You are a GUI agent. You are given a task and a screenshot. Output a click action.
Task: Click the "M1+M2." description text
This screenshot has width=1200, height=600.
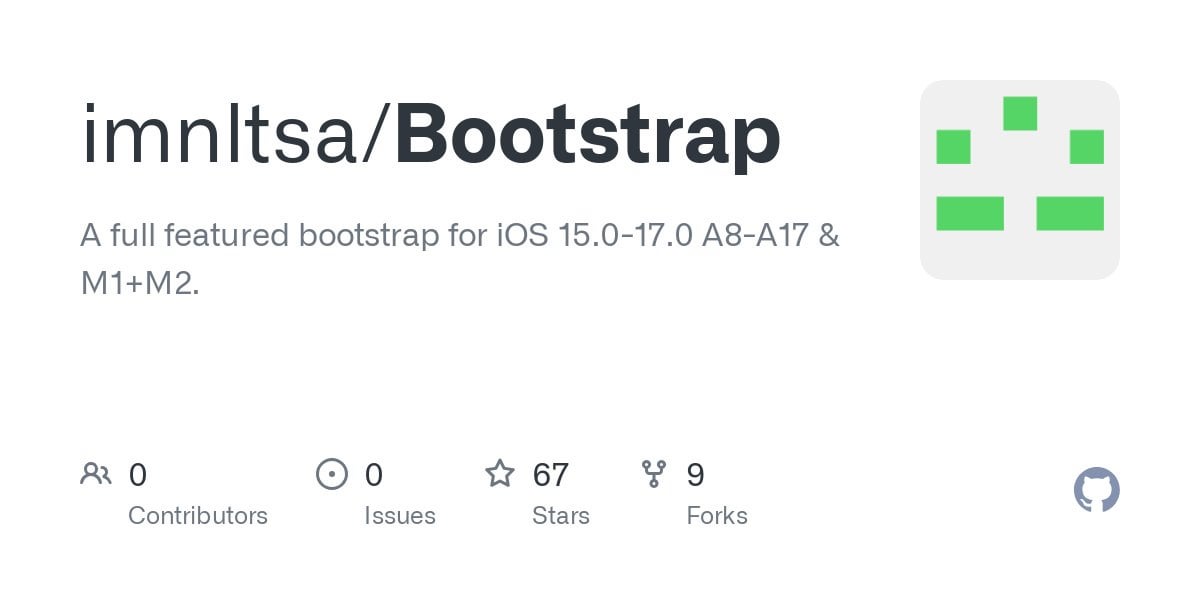[x=140, y=283]
